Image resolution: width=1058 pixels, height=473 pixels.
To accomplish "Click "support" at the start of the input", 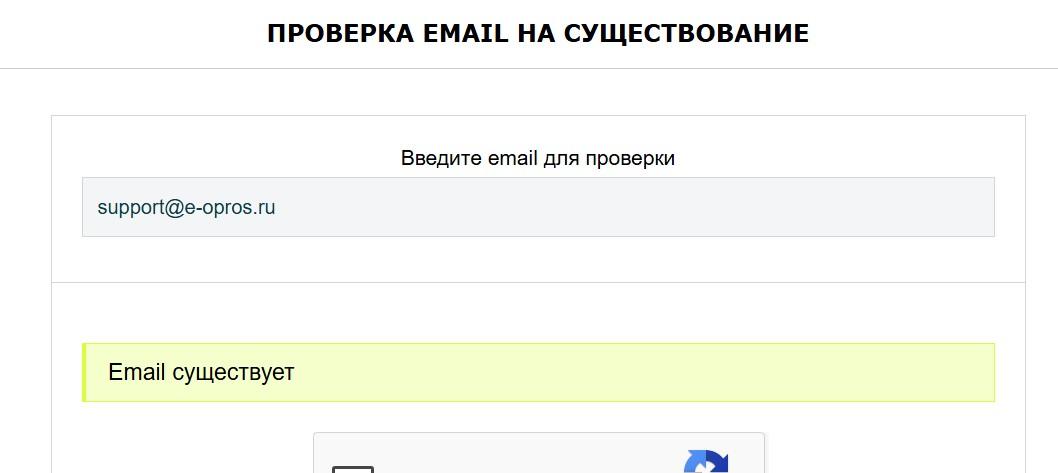I will (x=128, y=208).
